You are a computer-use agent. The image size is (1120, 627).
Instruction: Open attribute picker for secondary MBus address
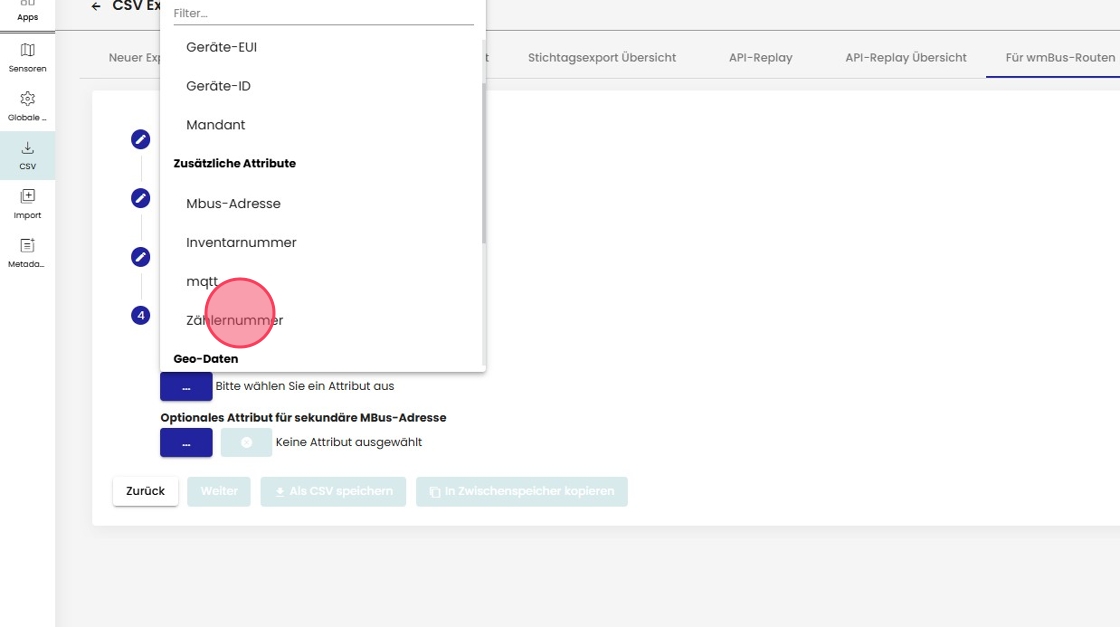[x=186, y=442]
